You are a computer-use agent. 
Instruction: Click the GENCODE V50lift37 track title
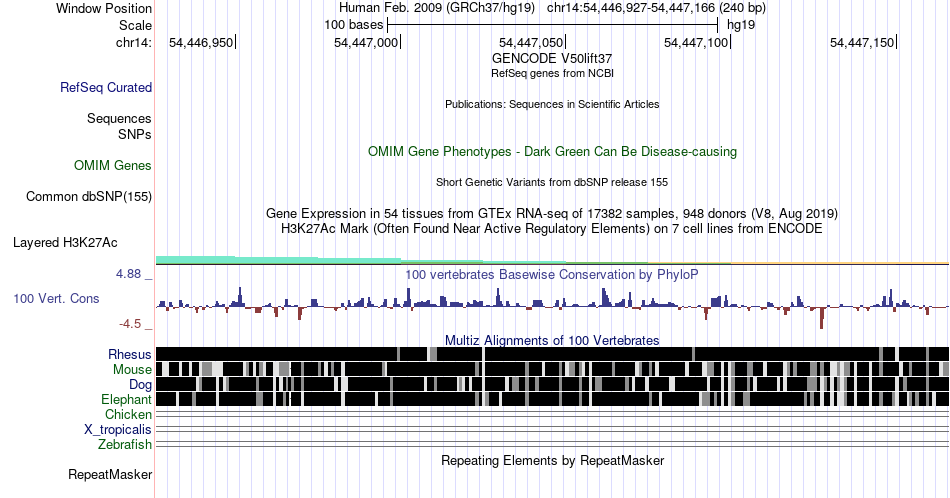click(552, 59)
